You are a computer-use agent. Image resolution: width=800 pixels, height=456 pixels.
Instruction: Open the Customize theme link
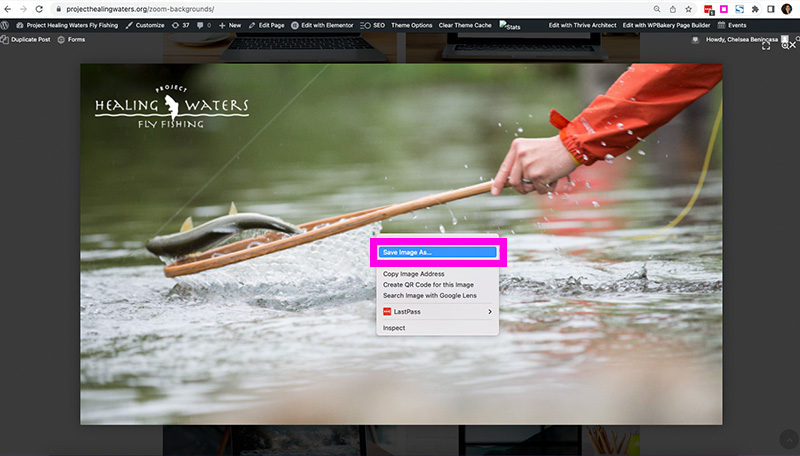coord(145,25)
